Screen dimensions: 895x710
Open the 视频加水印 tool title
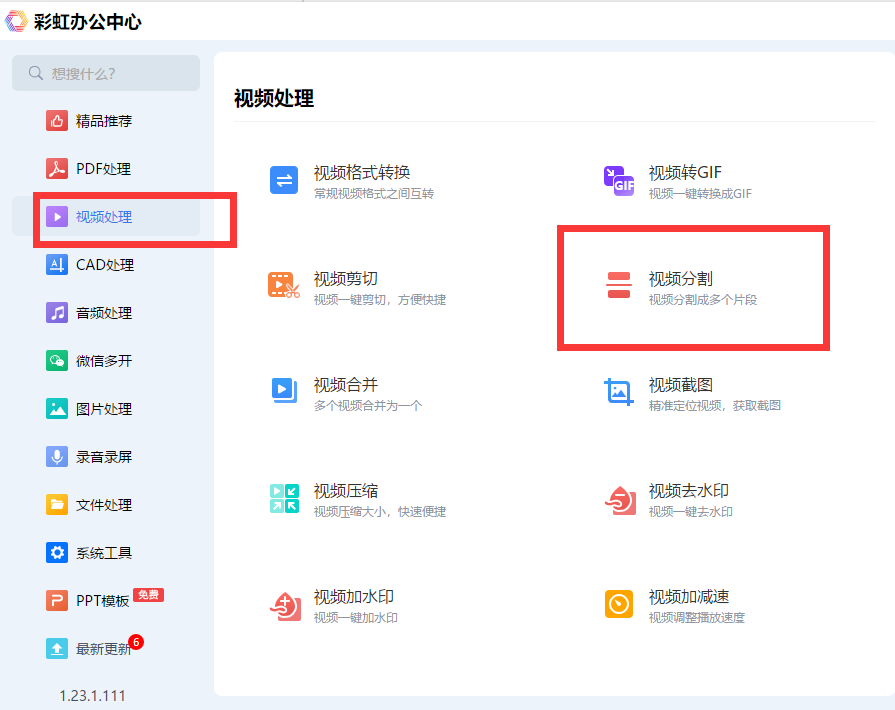click(x=354, y=597)
